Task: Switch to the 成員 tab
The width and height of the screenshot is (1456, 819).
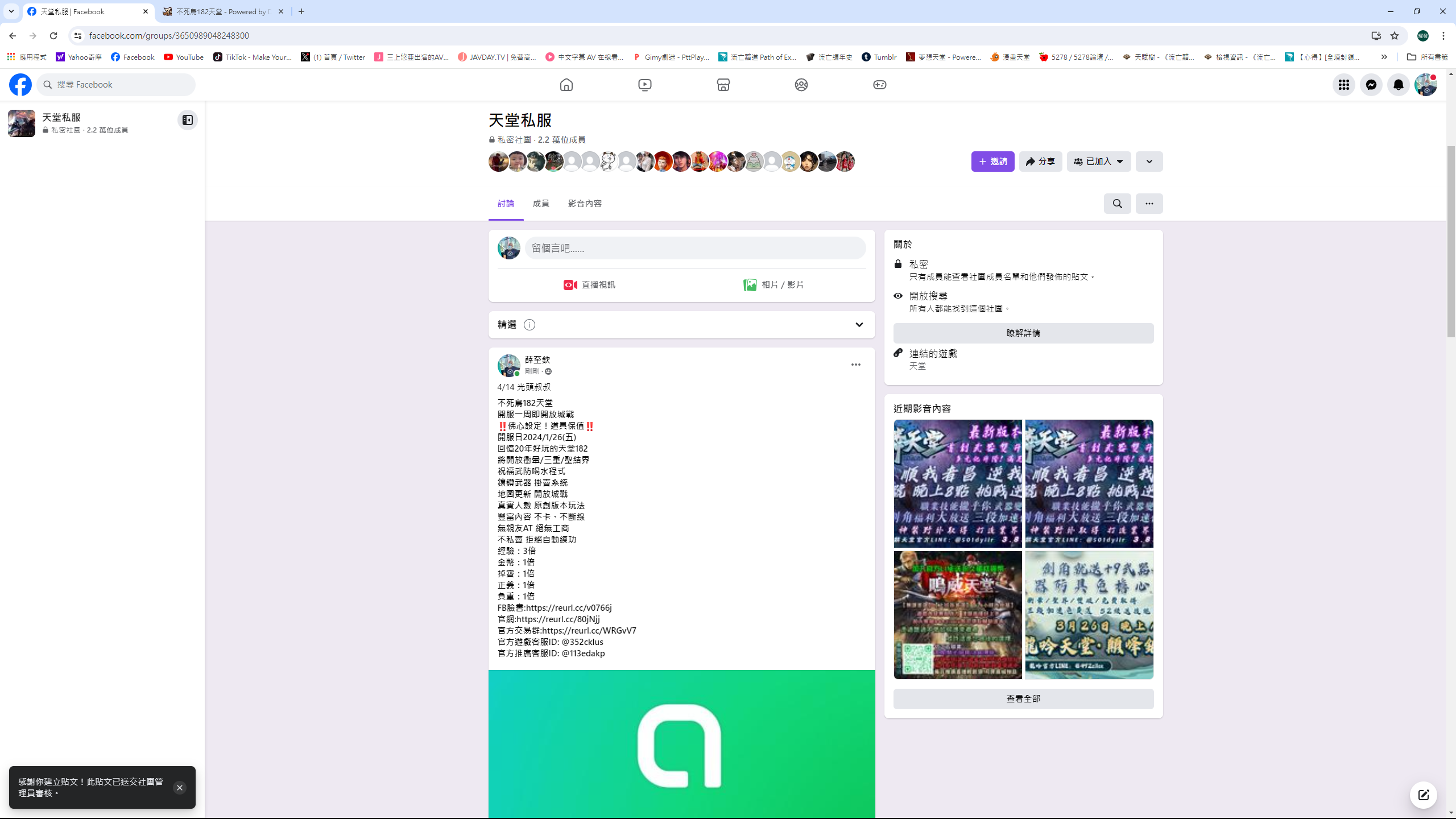Action: pyautogui.click(x=541, y=204)
